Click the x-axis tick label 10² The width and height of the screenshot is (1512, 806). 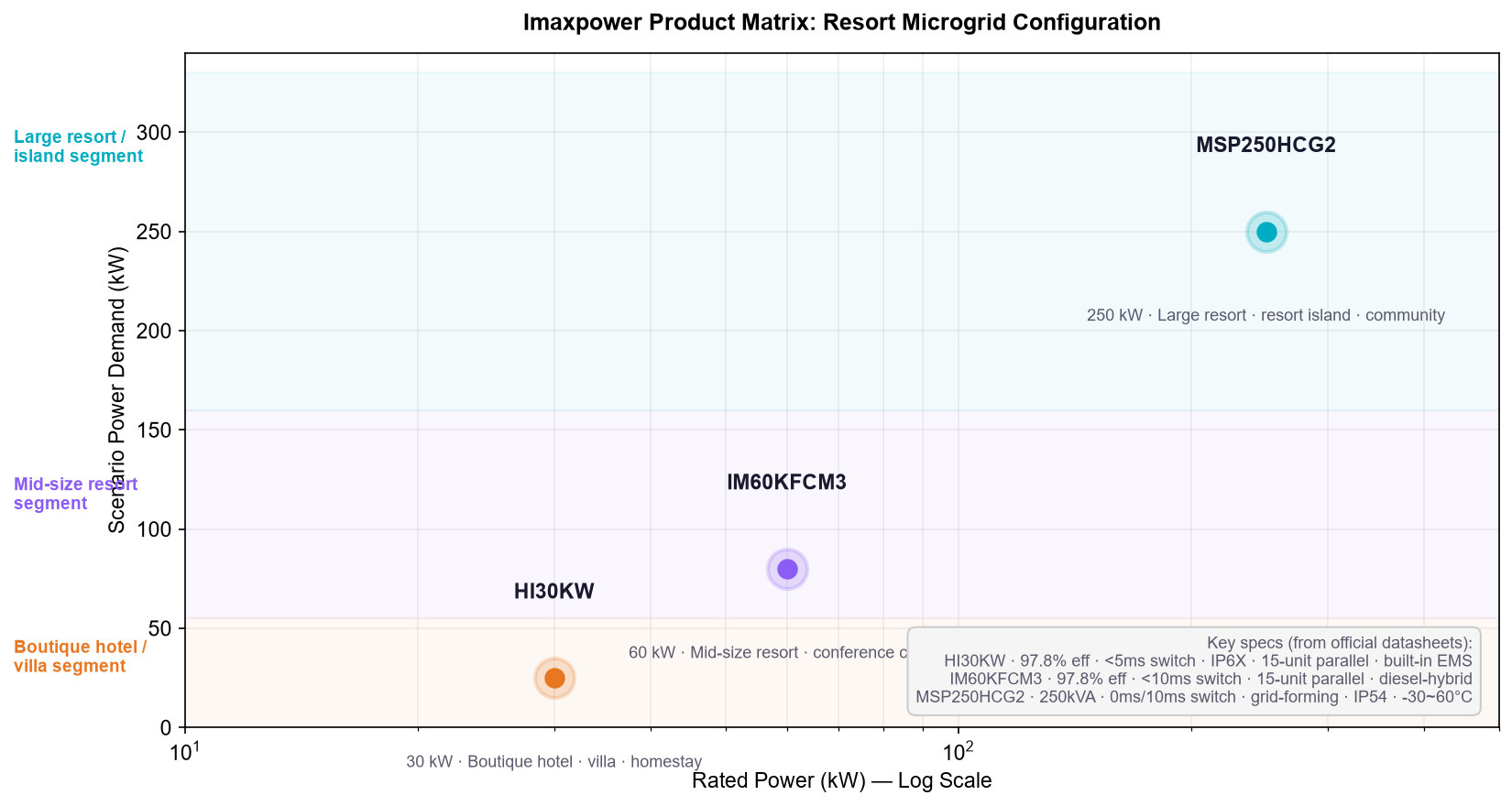959,751
